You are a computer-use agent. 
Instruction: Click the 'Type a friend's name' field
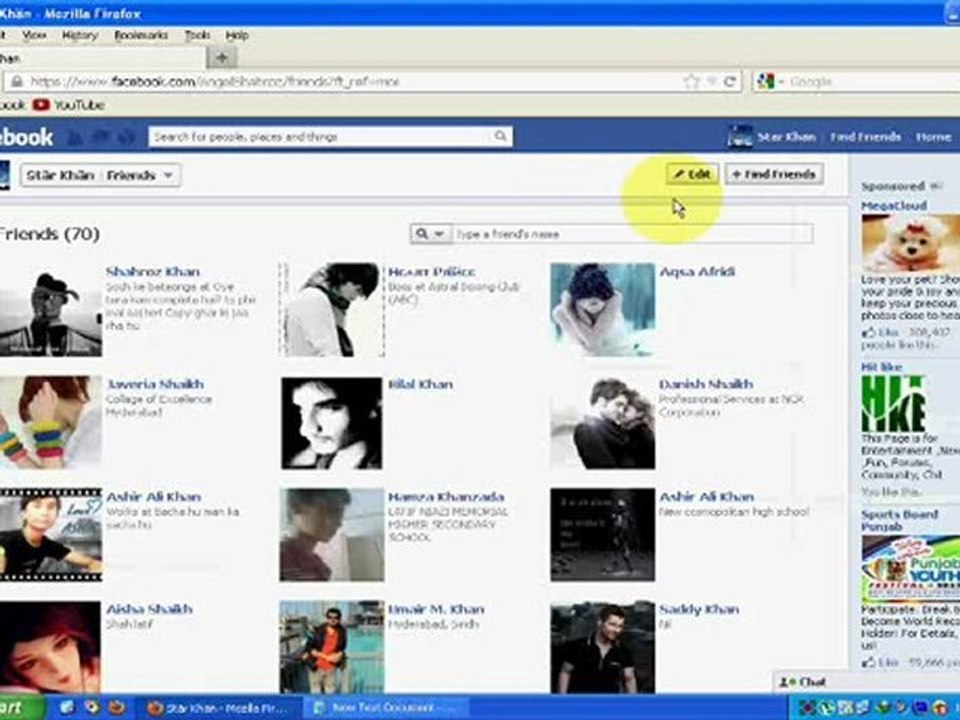(x=632, y=234)
